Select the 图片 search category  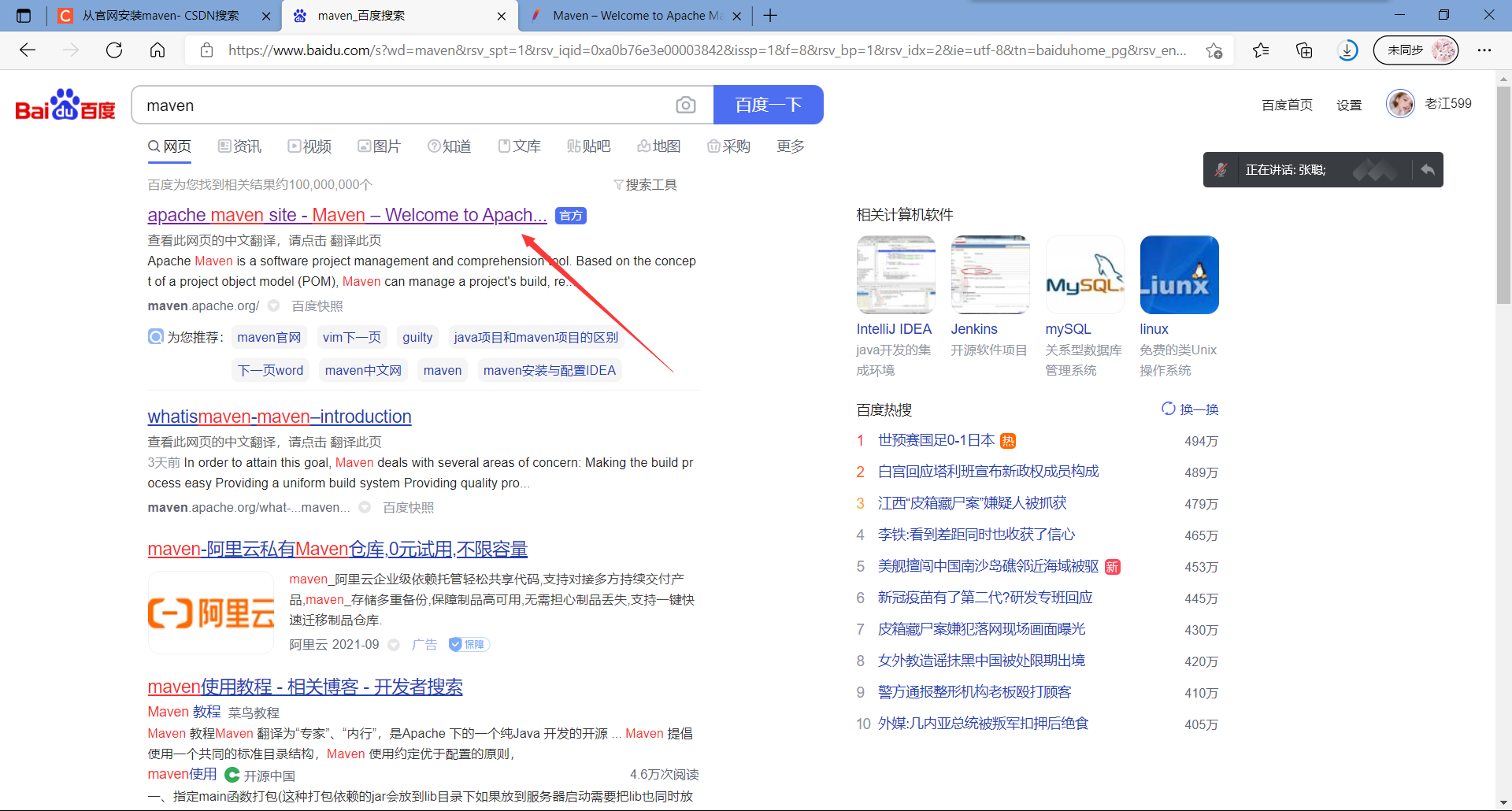(x=379, y=146)
